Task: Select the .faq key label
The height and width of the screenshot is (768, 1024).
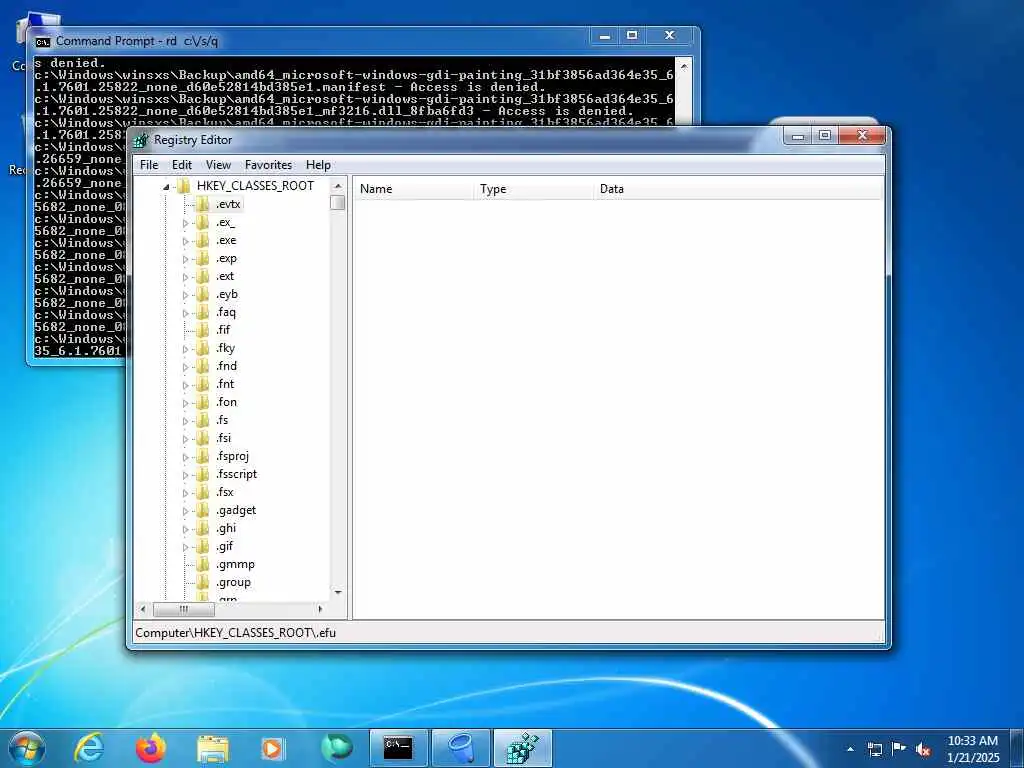Action: coord(225,312)
